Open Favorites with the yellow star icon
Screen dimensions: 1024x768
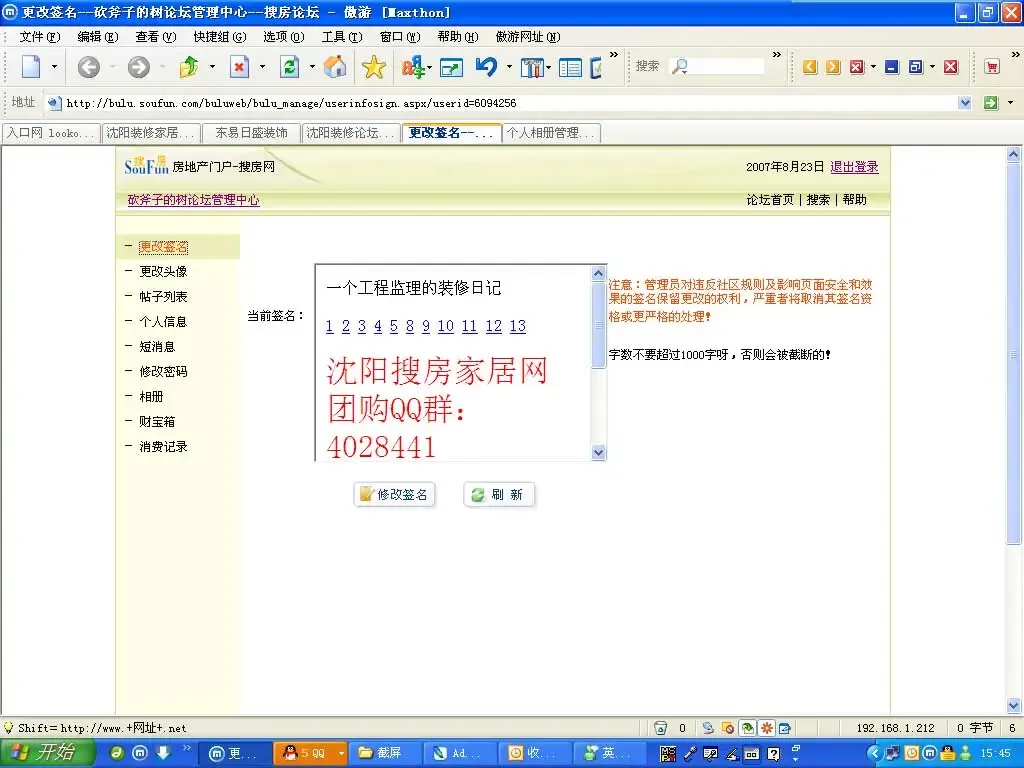374,67
